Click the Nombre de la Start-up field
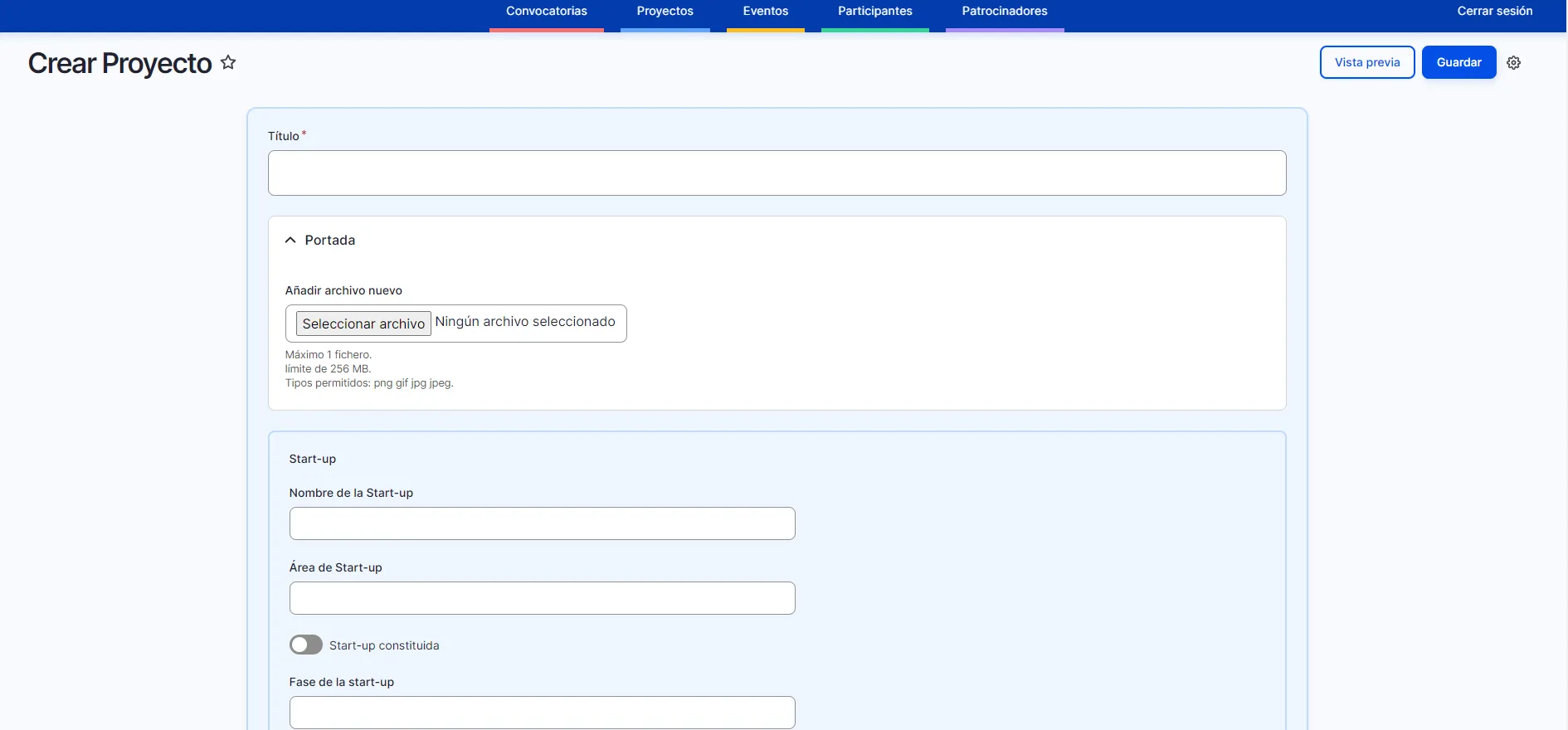The height and width of the screenshot is (730, 1568). 542,523
